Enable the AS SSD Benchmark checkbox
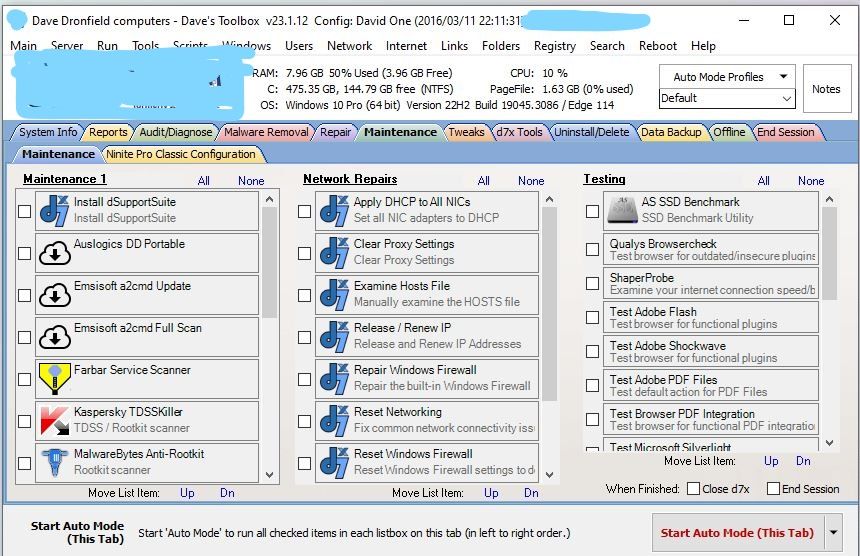This screenshot has height=556, width=860. tap(592, 211)
